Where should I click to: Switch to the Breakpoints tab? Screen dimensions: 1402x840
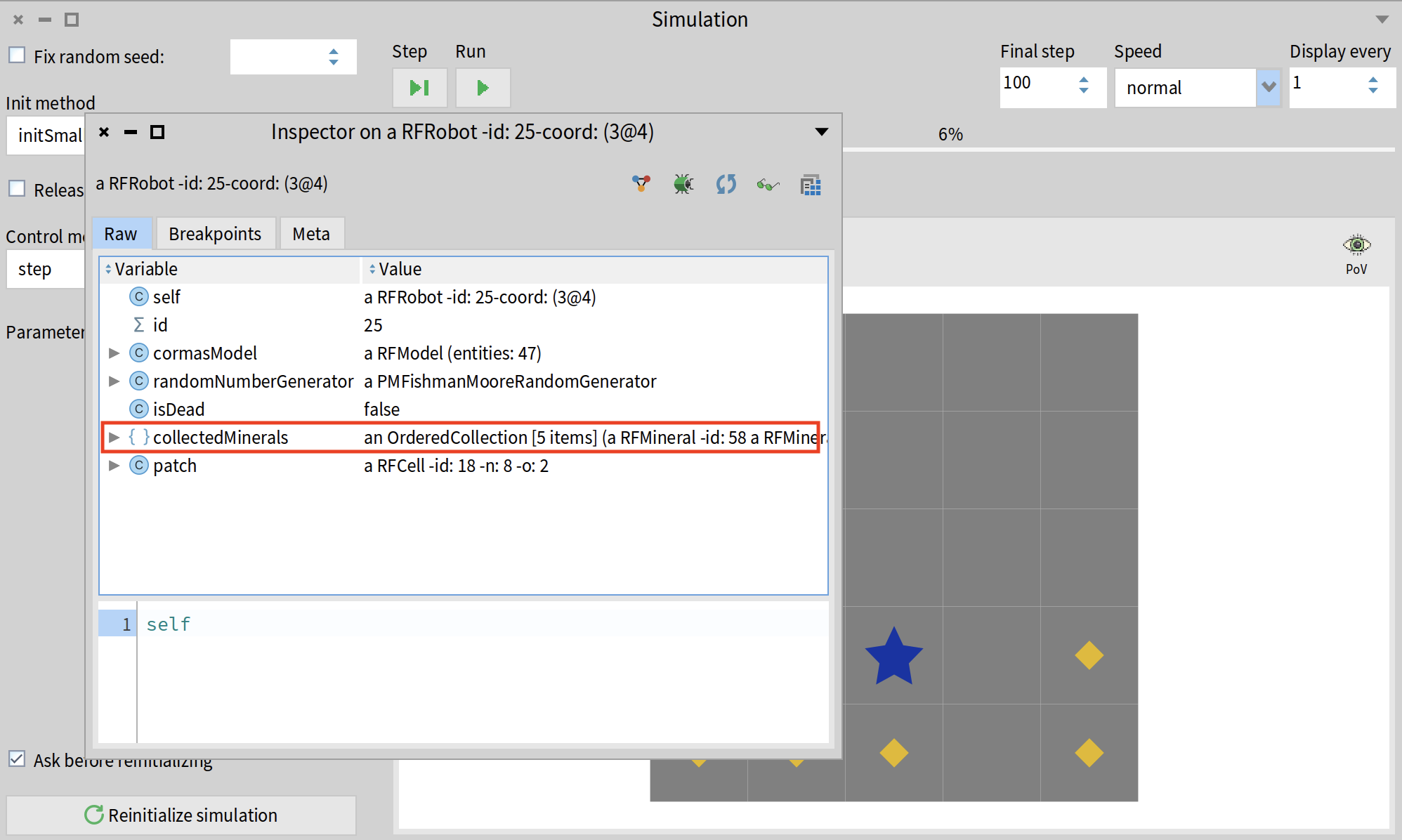tap(215, 234)
